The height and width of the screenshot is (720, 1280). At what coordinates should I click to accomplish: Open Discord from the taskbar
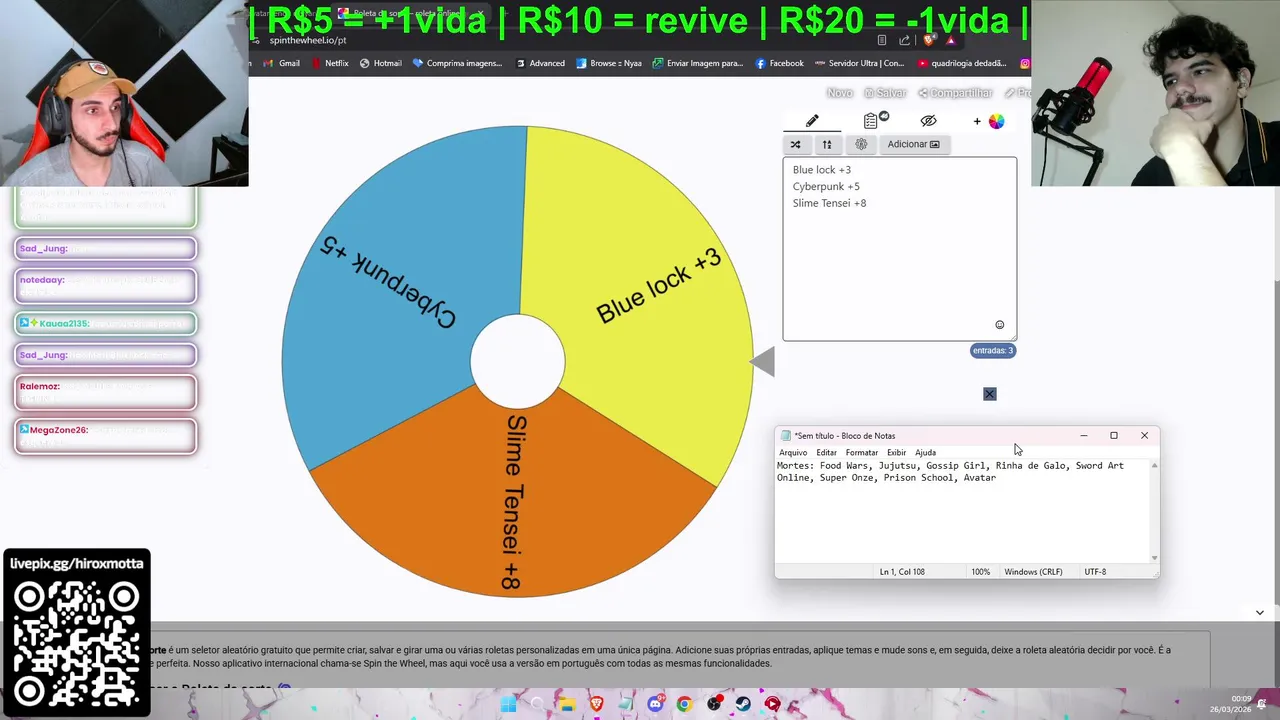tap(655, 704)
